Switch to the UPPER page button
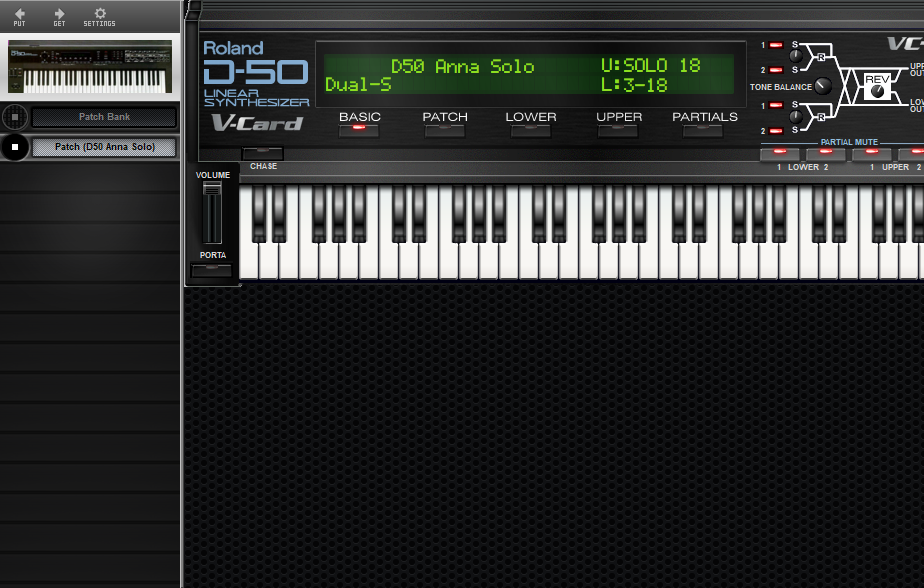Image resolution: width=924 pixels, height=588 pixels. [618, 131]
